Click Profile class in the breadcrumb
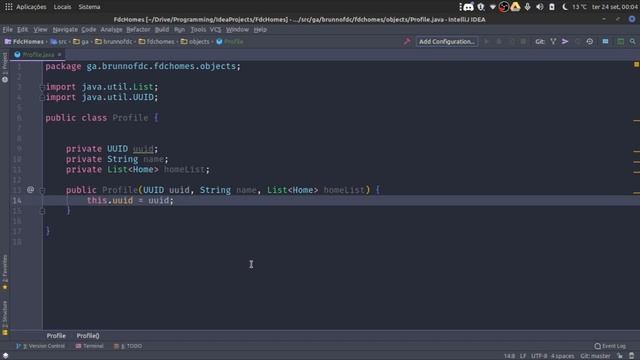Viewport: 640px width, 360px height. 230,42
